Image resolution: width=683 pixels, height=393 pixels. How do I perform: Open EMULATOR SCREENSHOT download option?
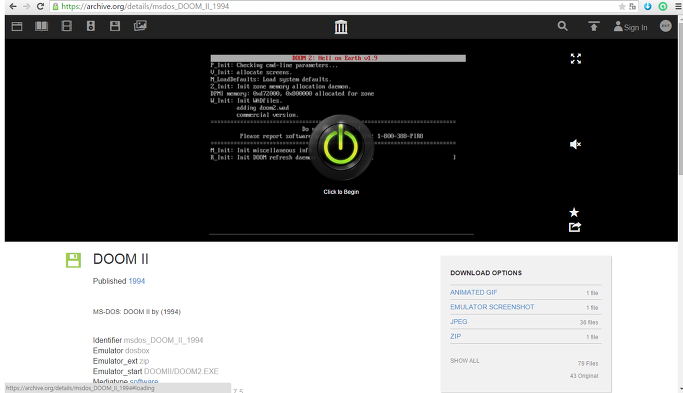(x=492, y=307)
